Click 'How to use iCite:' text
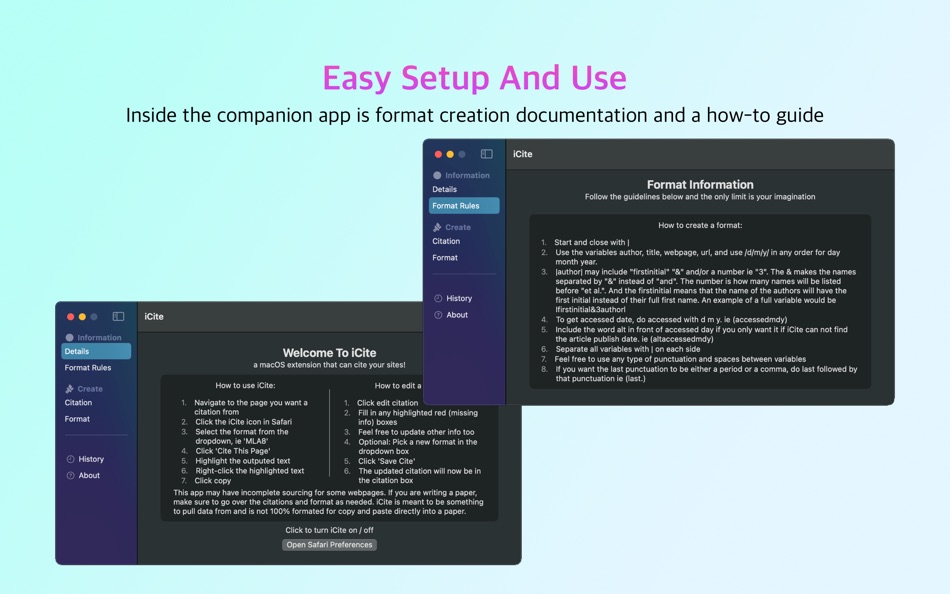 coord(245,385)
